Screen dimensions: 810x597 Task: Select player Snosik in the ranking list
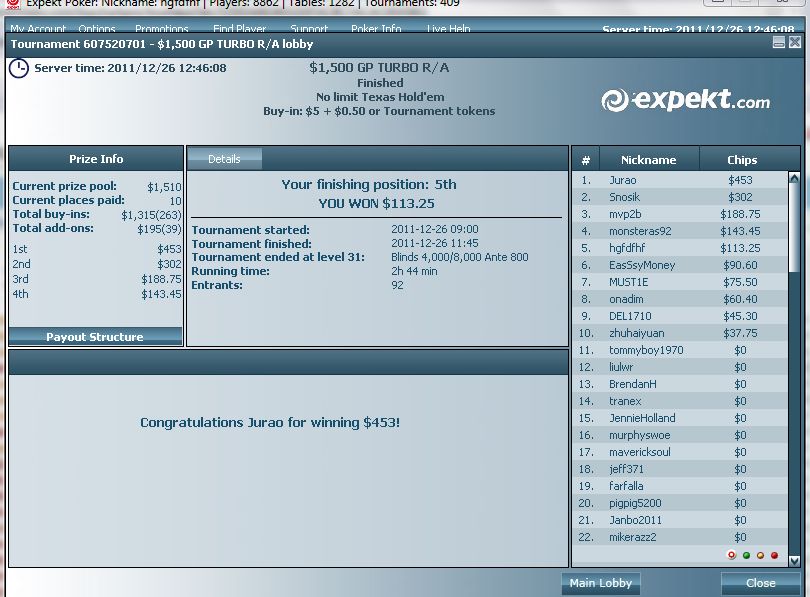click(x=680, y=197)
